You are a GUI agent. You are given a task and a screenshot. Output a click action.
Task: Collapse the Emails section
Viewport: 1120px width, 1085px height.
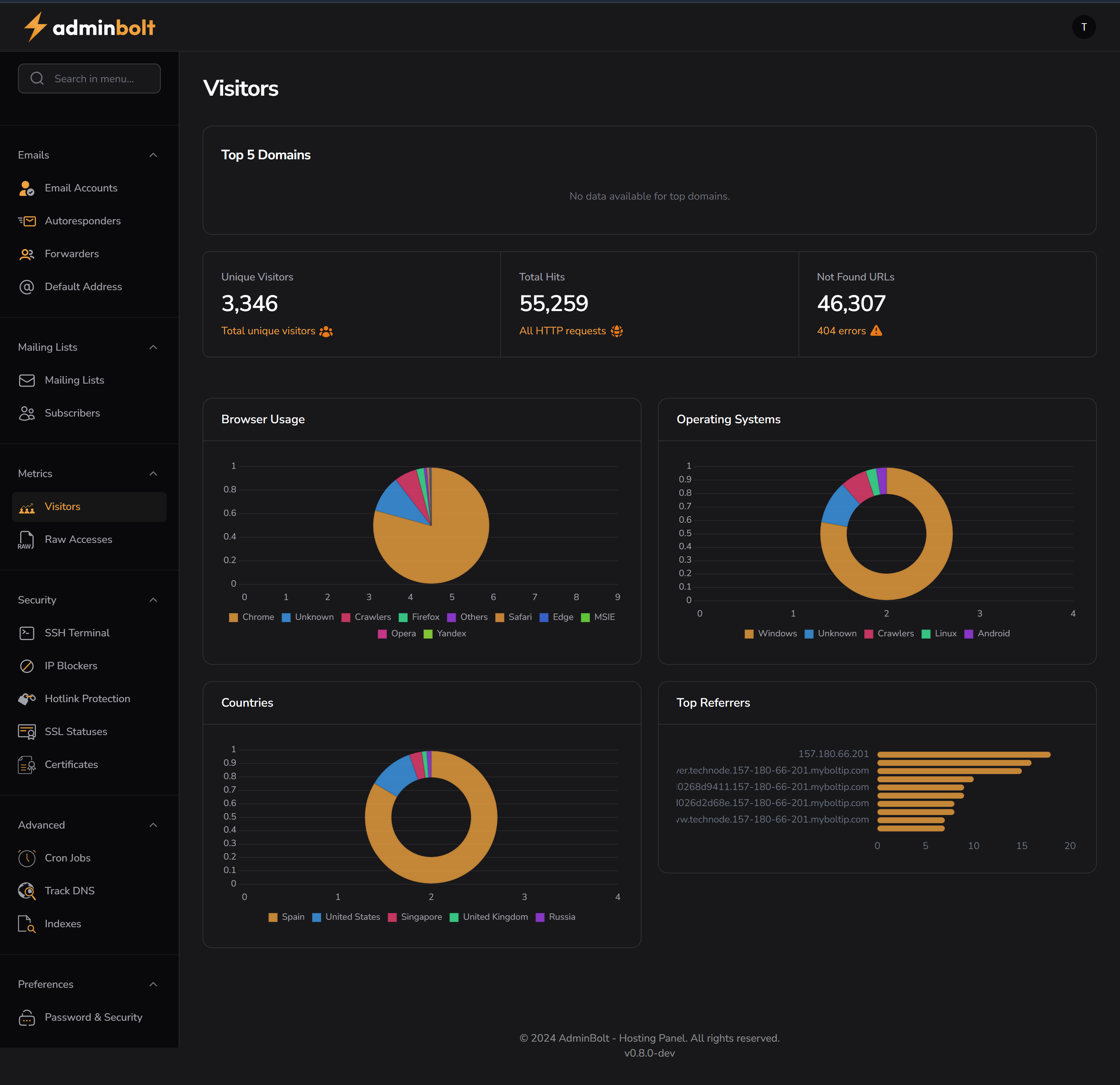coord(153,155)
